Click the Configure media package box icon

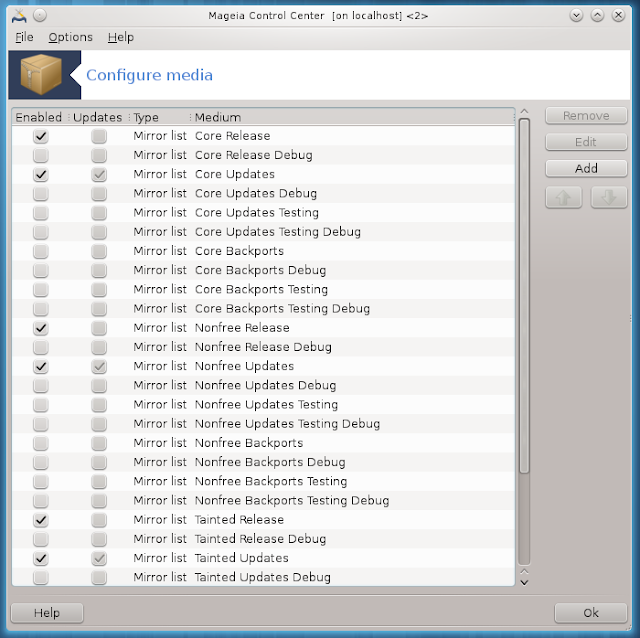[41, 75]
